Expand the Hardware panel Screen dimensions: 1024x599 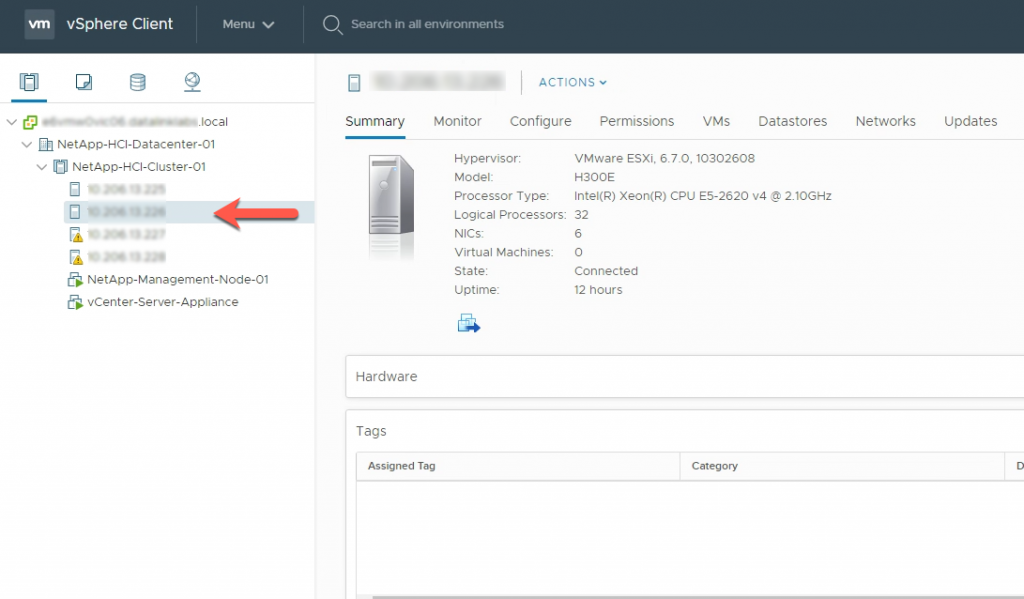pyautogui.click(x=684, y=376)
